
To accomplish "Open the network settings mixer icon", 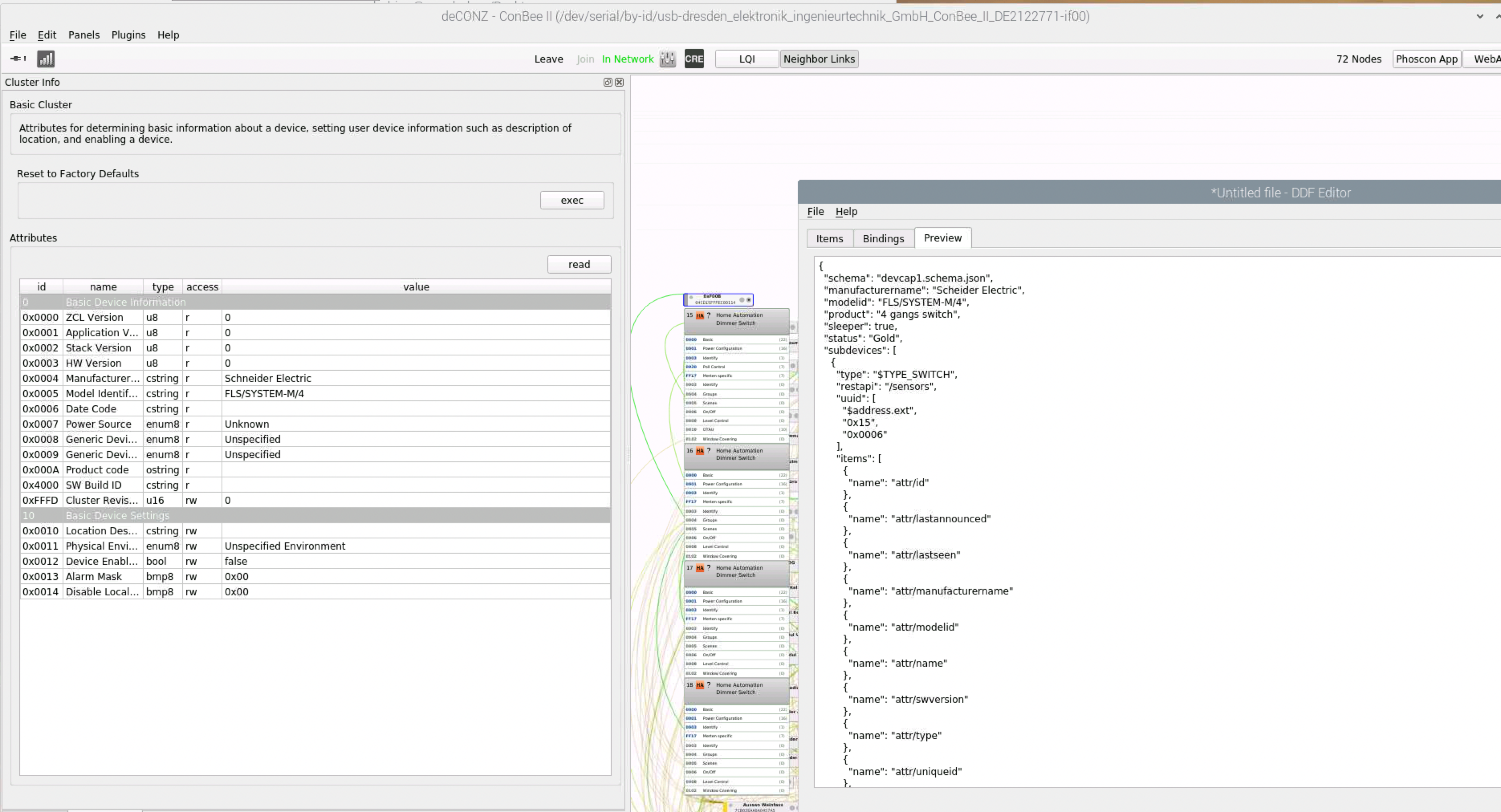I will 667,59.
